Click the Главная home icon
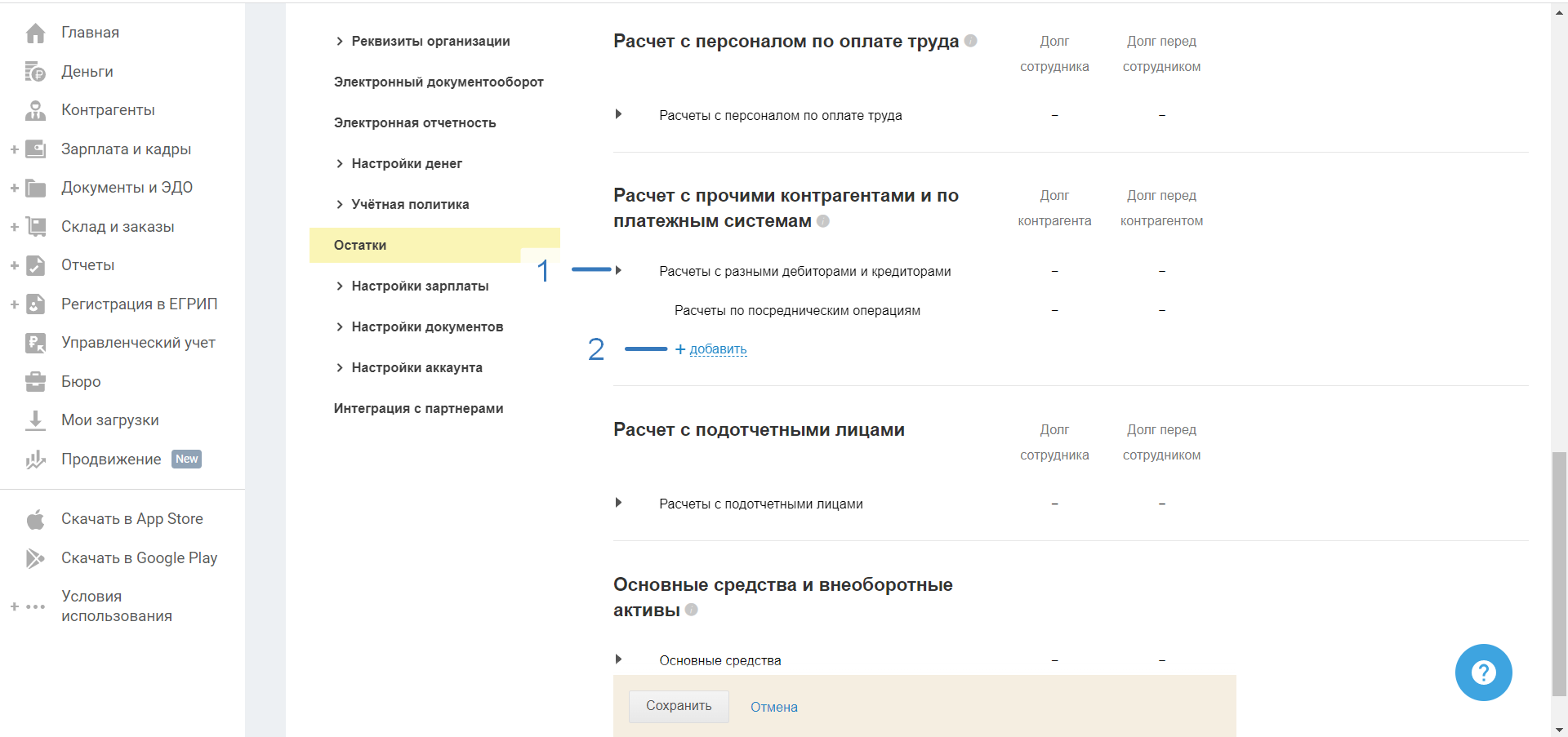The width and height of the screenshot is (1568, 737). (35, 33)
